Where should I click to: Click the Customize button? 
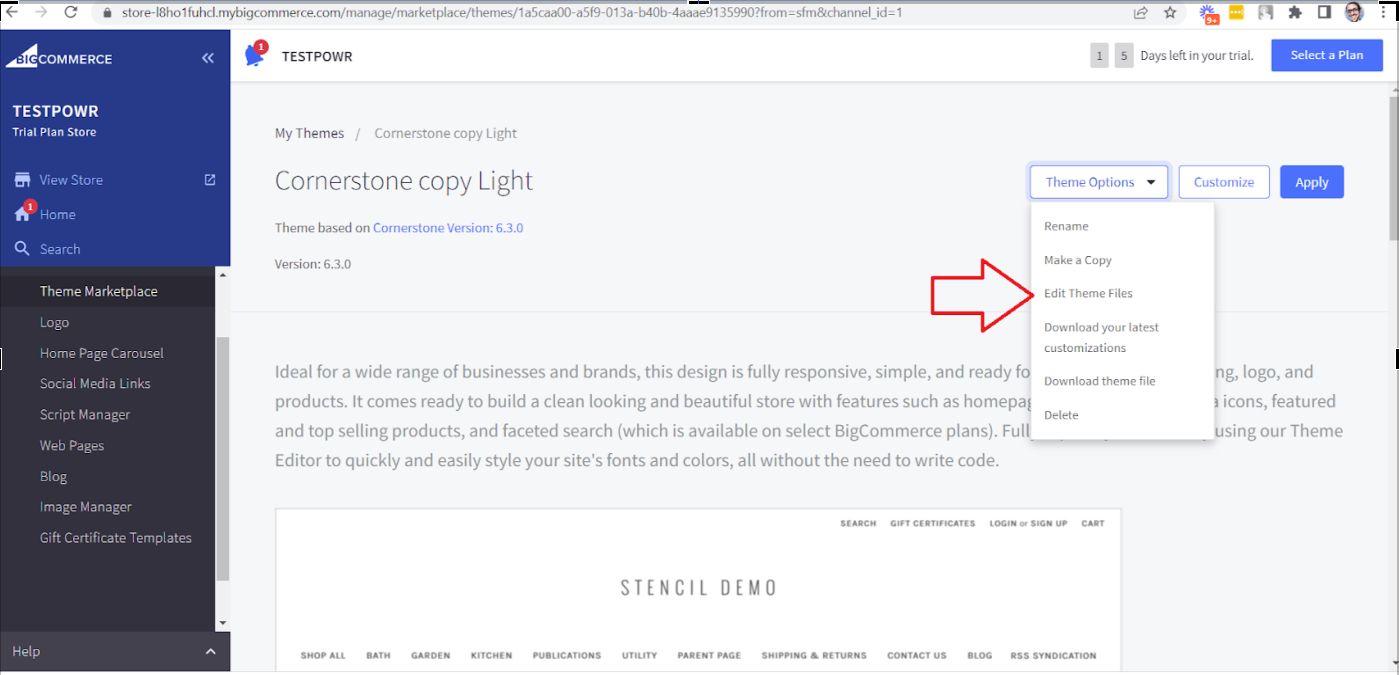click(x=1224, y=182)
